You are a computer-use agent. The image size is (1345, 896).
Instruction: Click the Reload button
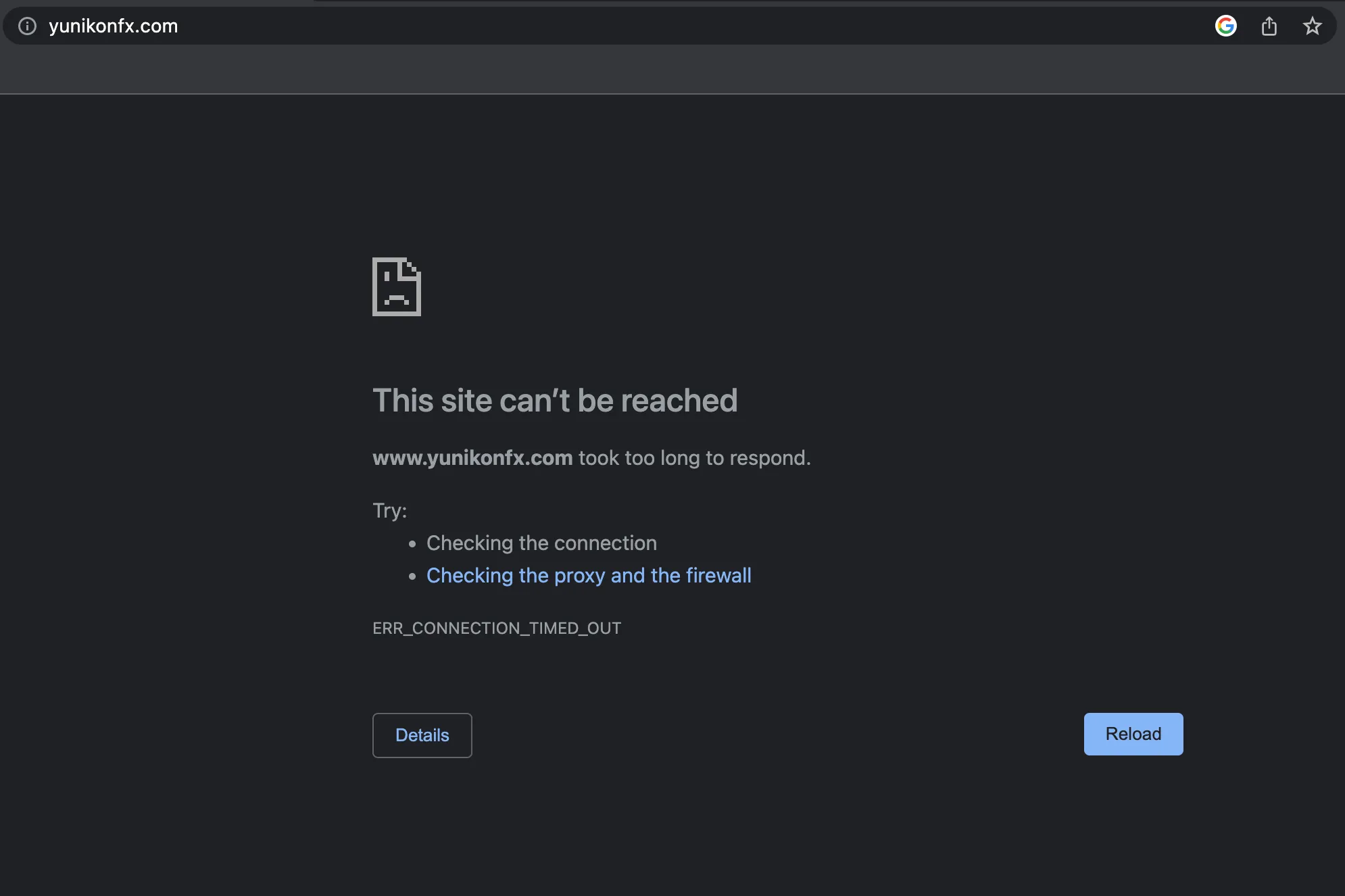tap(1133, 734)
